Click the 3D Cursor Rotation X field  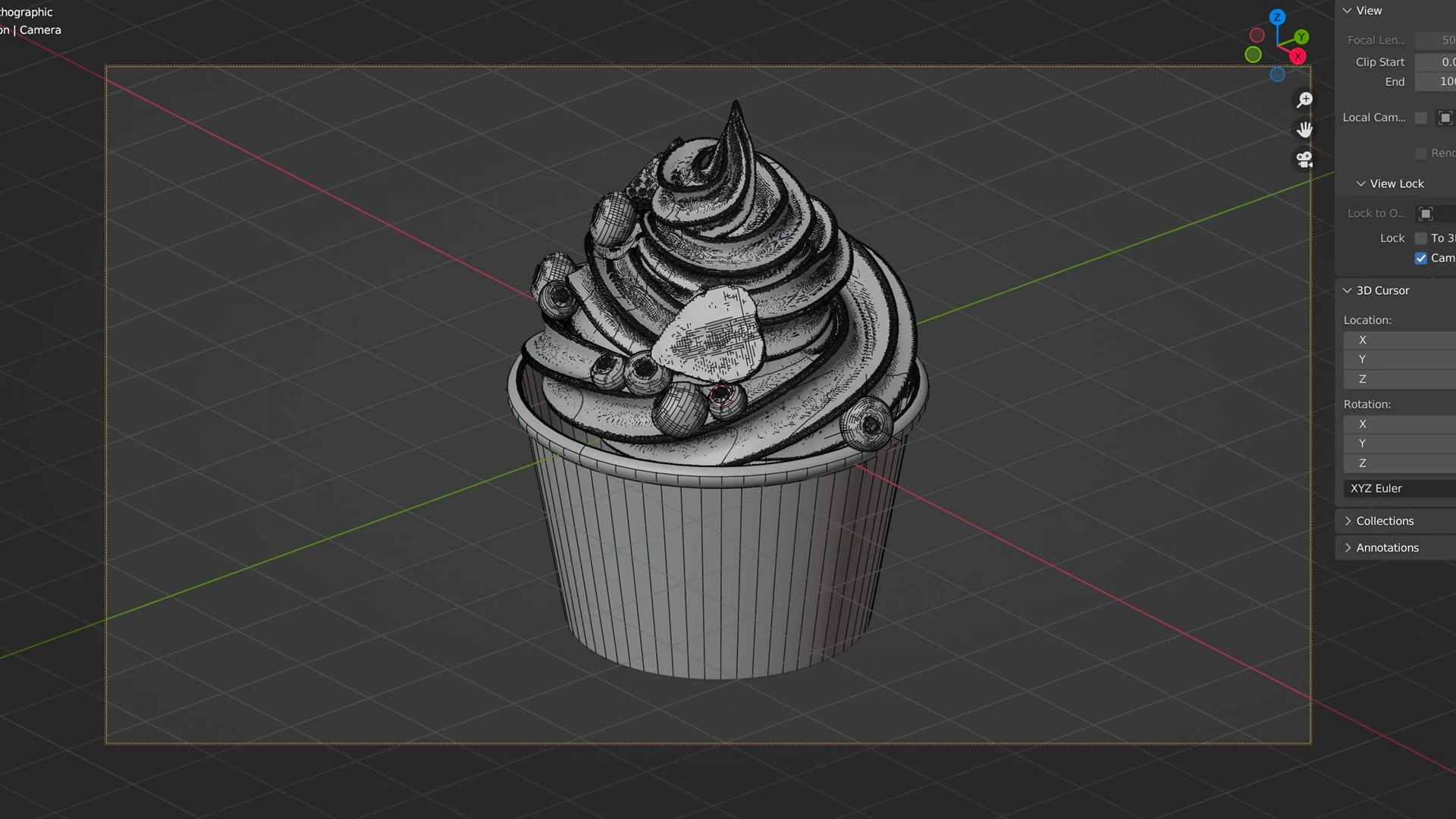coord(1400,424)
